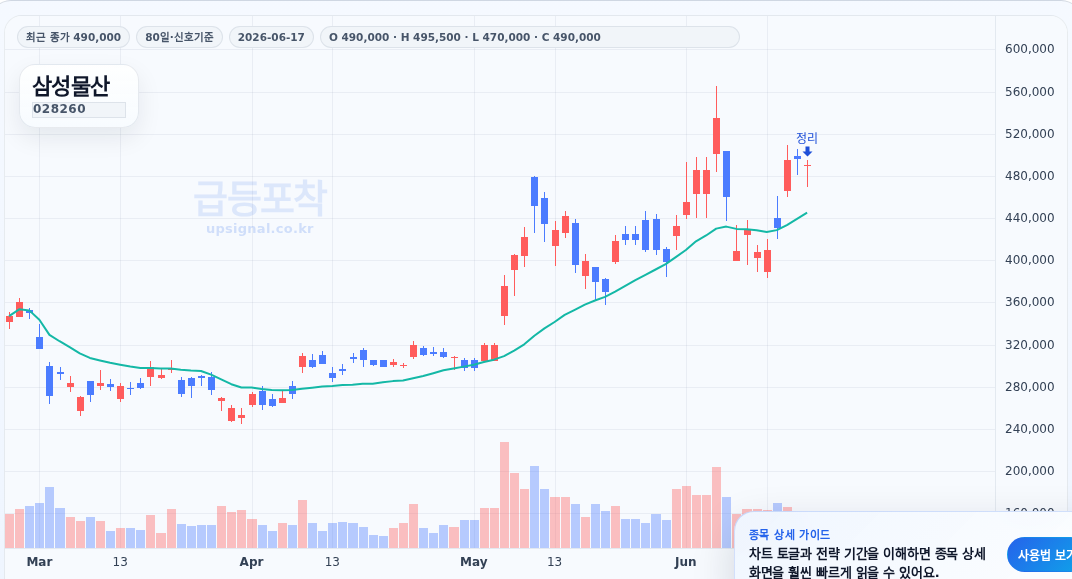Click the 종목 상세 가이드 heading

[789, 535]
